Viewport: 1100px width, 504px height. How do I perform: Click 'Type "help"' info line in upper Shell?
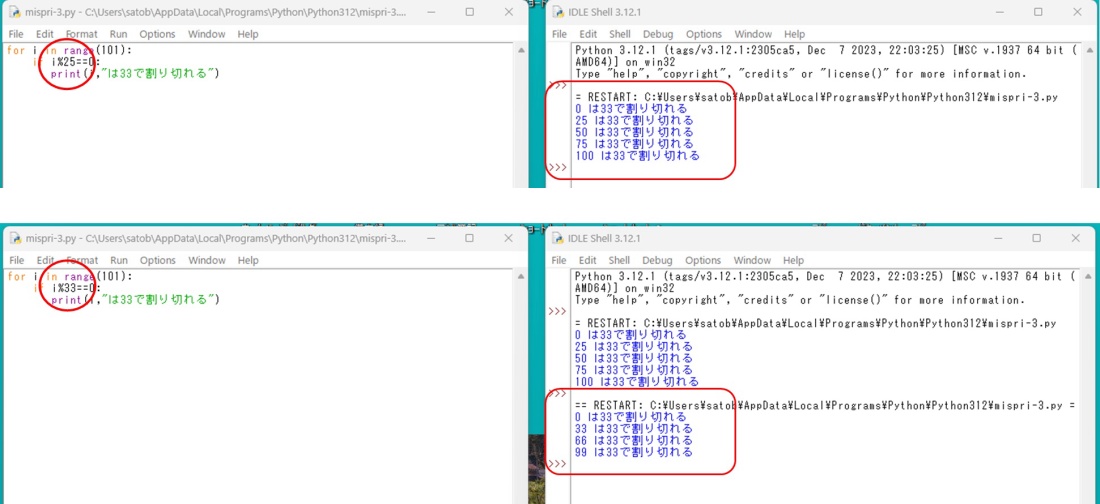[800, 74]
